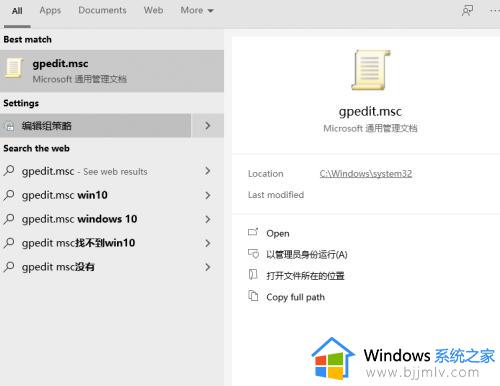Select gpedit.msc best match result

[112, 71]
